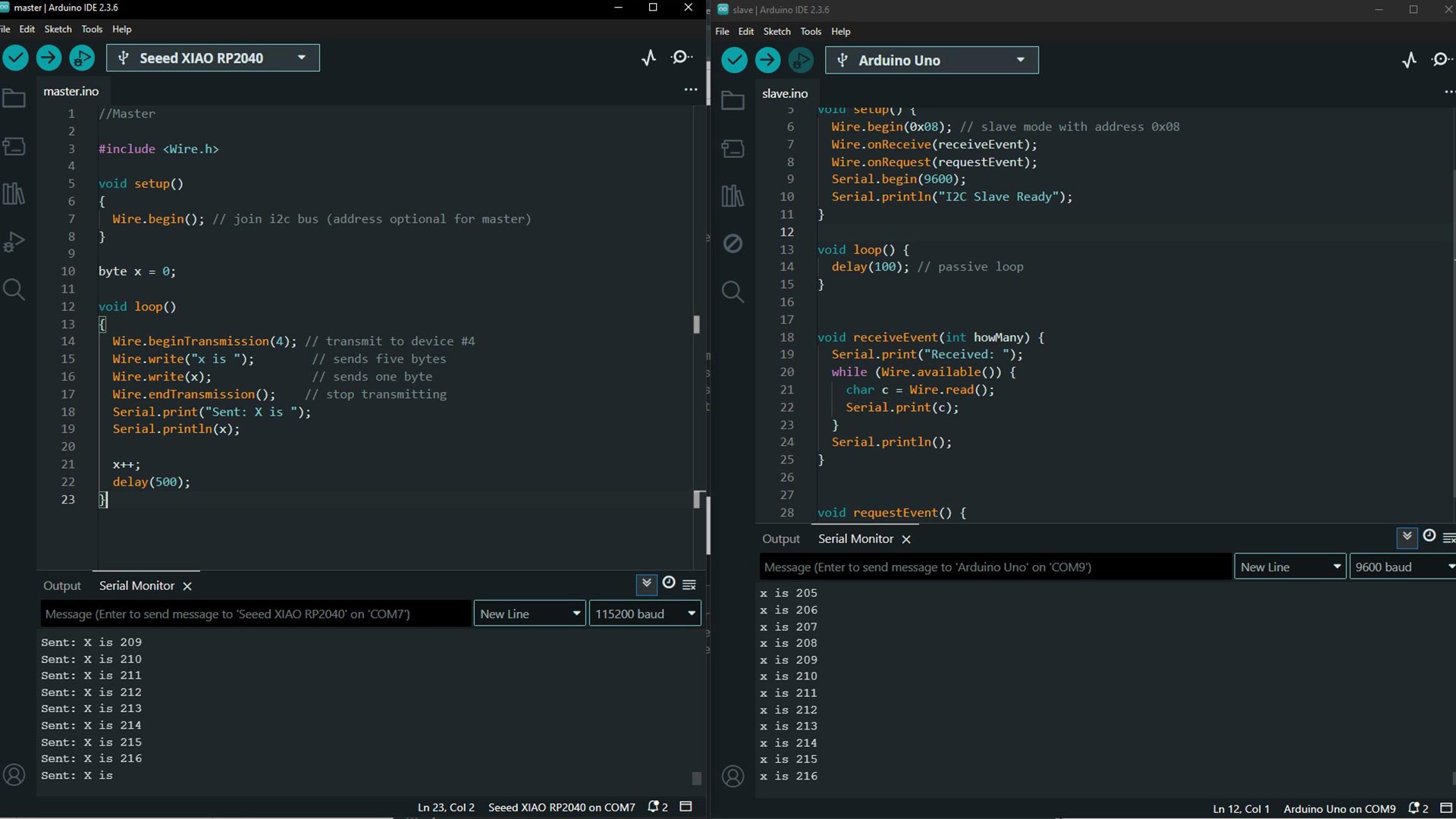Open Serial Plotter in slave window
This screenshot has height=819, width=1456.
pos(1409,60)
